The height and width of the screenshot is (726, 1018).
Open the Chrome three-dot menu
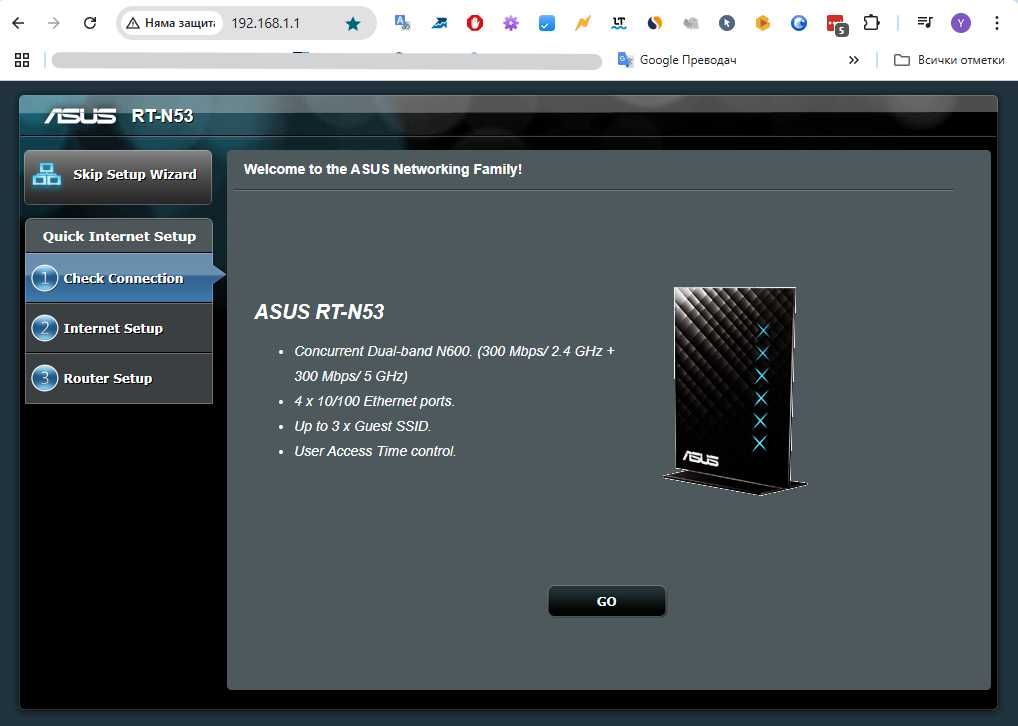pyautogui.click(x=997, y=23)
